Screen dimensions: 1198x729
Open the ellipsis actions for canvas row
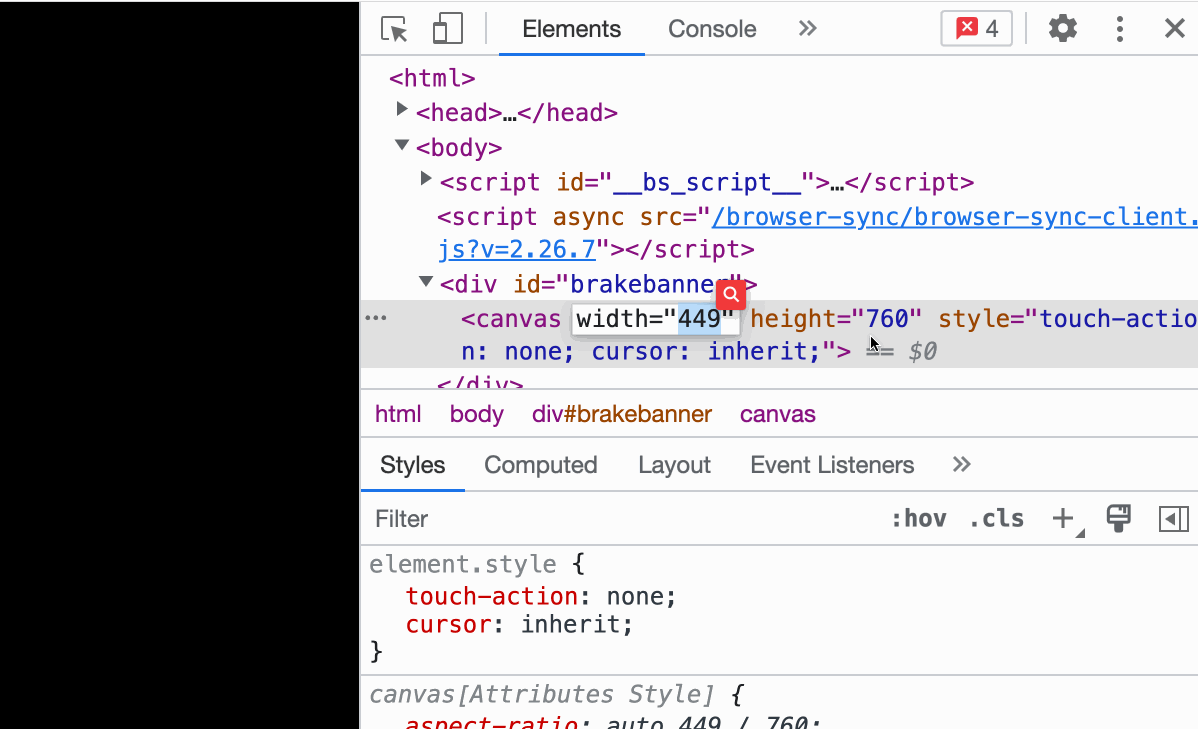tap(376, 318)
